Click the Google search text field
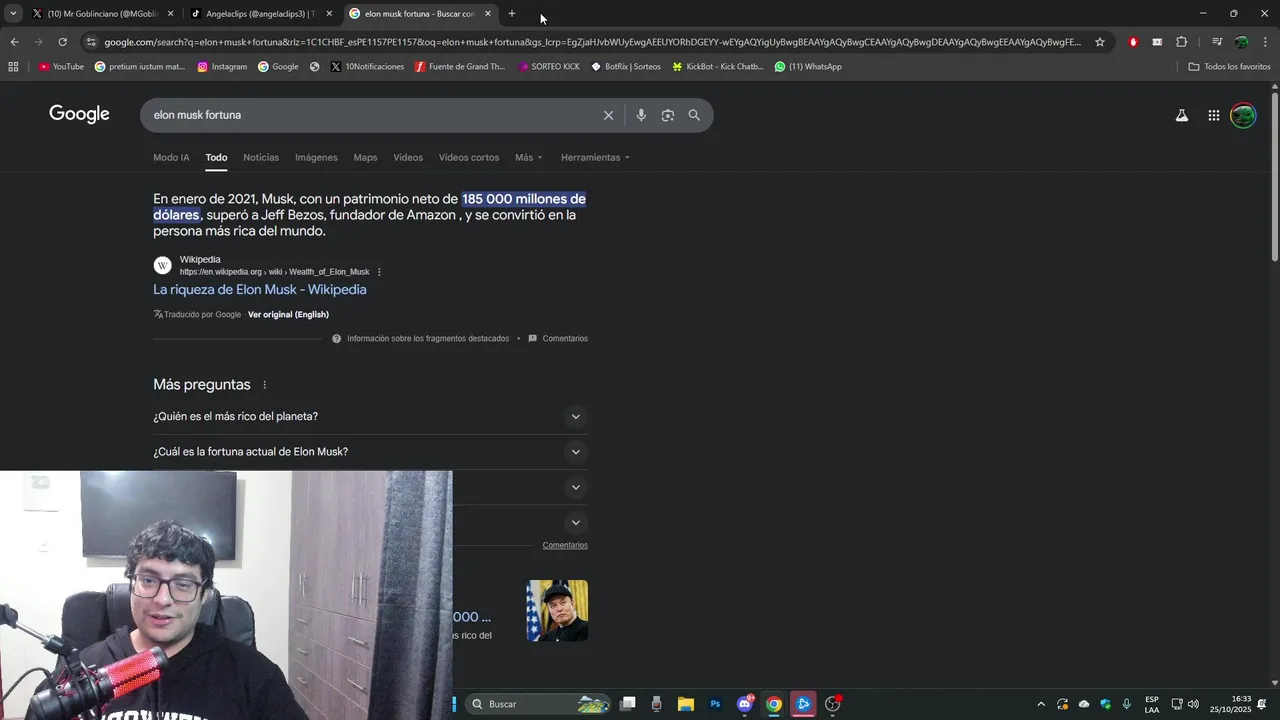Viewport: 1280px width, 720px height. (x=370, y=115)
